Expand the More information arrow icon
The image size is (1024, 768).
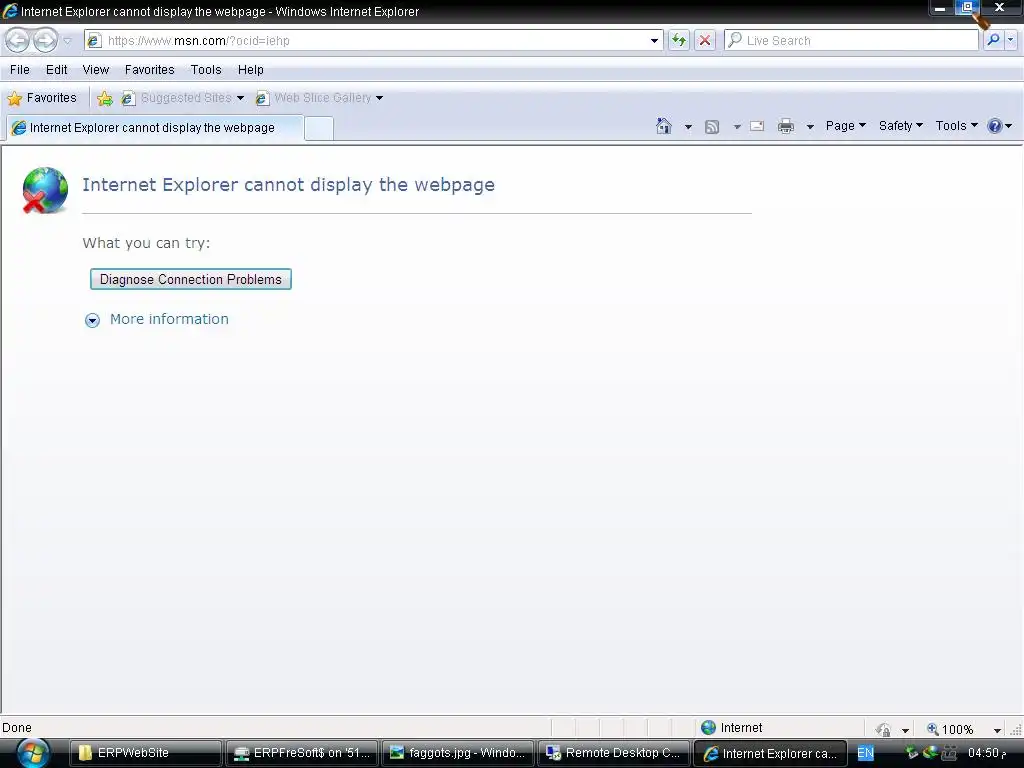[x=92, y=320]
